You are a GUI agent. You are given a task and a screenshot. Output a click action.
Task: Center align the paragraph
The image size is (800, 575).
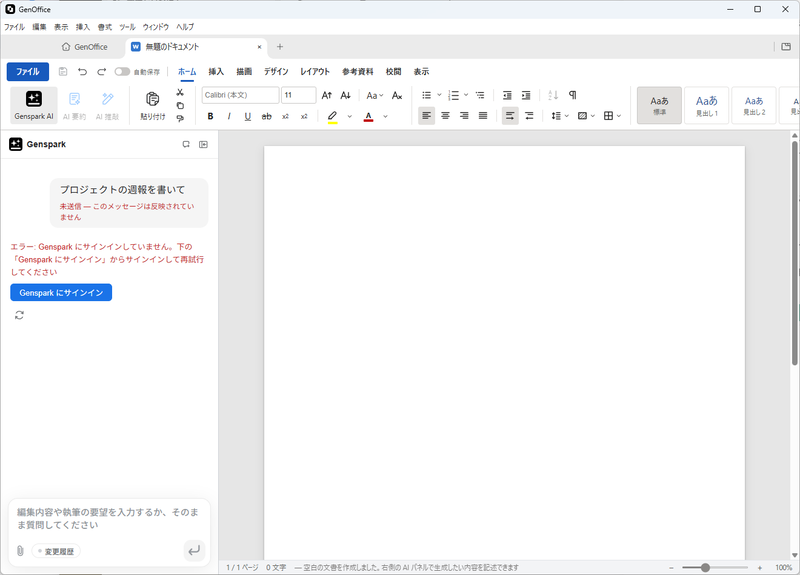click(x=445, y=116)
